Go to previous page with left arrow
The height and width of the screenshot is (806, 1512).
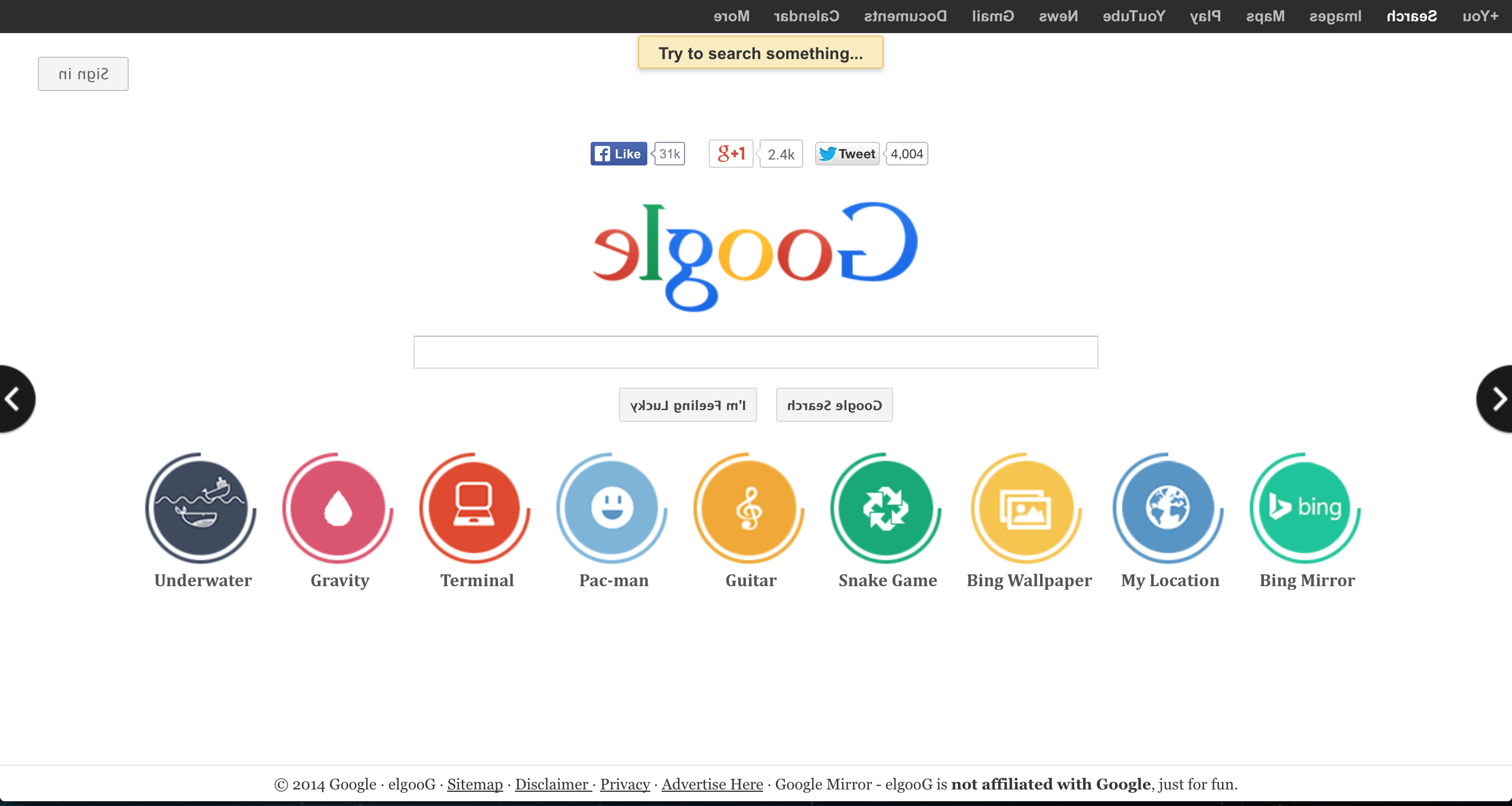[x=14, y=399]
